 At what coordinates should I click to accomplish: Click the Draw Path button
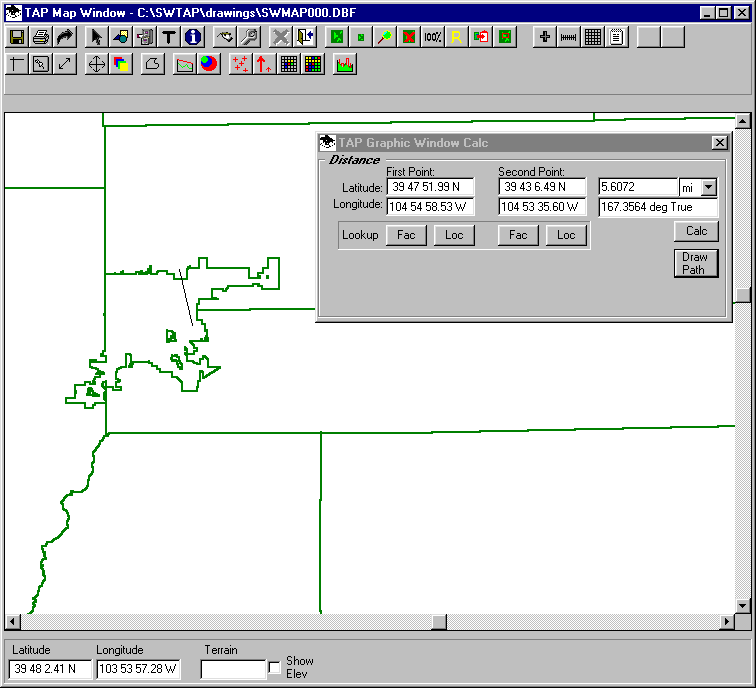(696, 263)
